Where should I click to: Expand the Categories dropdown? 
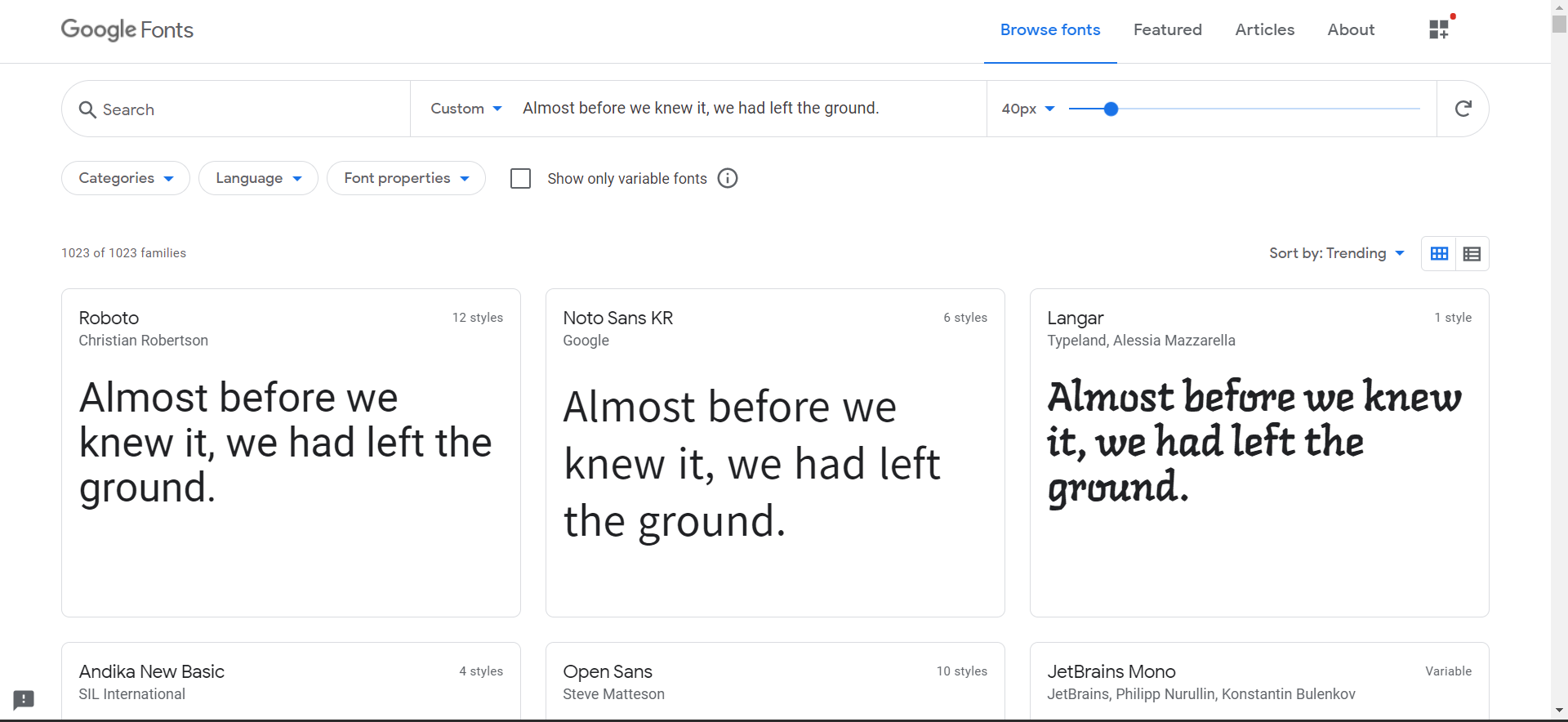coord(126,178)
